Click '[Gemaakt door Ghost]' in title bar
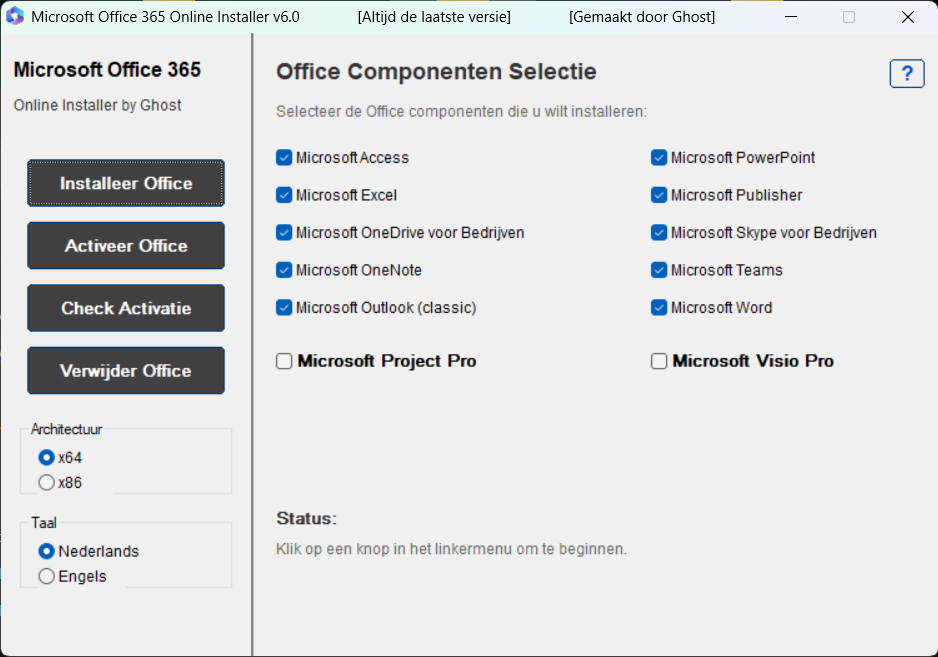 click(x=642, y=17)
